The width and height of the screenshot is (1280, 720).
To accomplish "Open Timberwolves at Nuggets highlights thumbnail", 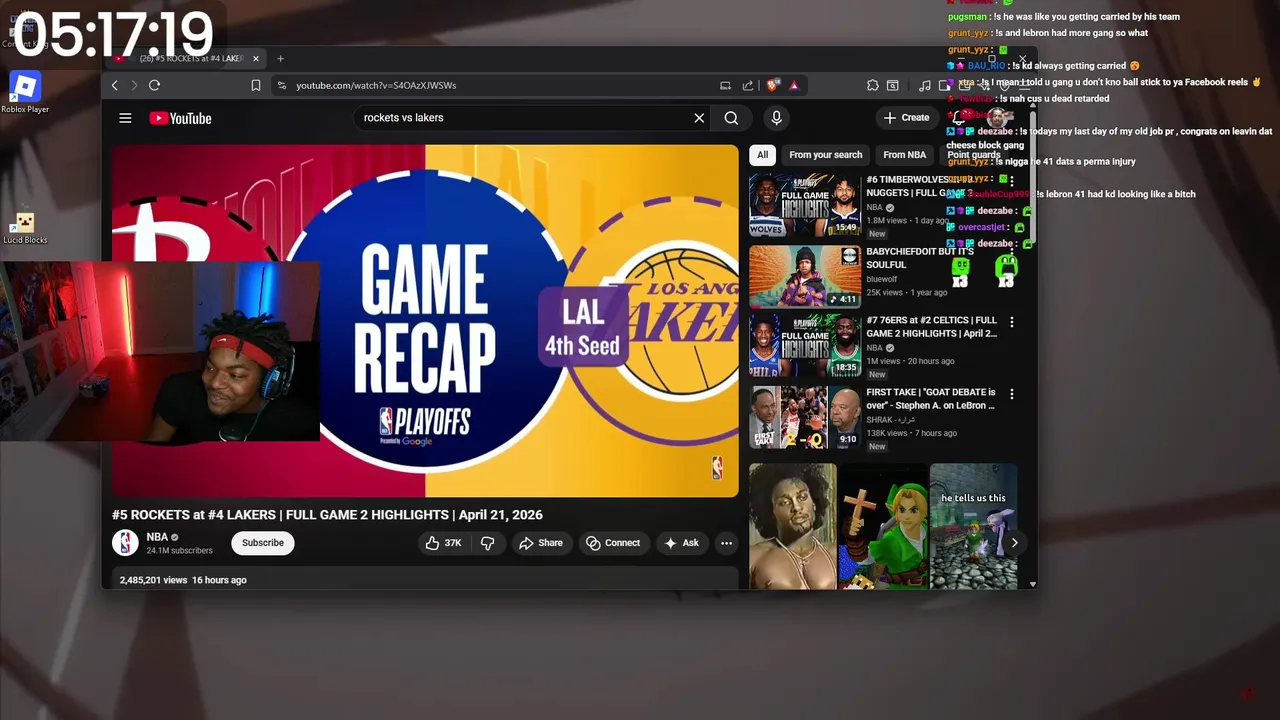I will point(805,204).
